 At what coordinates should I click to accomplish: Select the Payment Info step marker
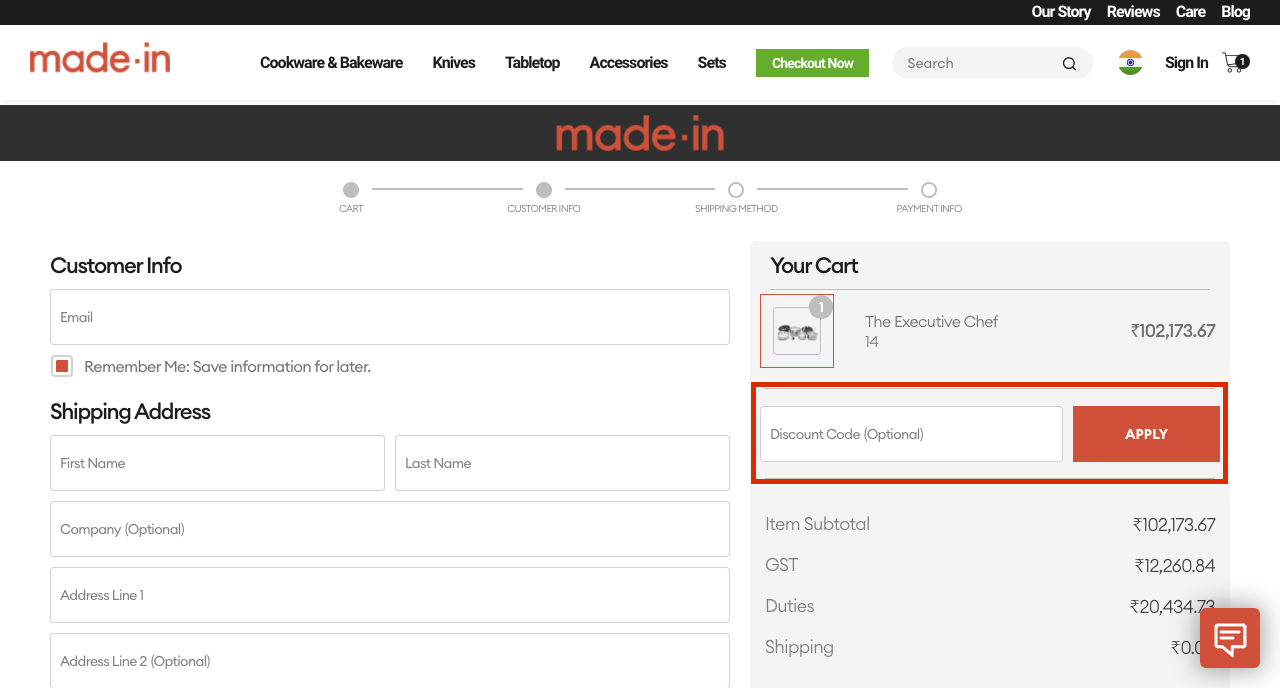929,190
